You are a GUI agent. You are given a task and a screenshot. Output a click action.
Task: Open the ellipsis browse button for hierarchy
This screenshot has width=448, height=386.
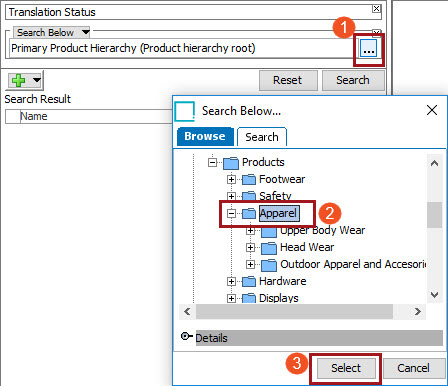[368, 50]
